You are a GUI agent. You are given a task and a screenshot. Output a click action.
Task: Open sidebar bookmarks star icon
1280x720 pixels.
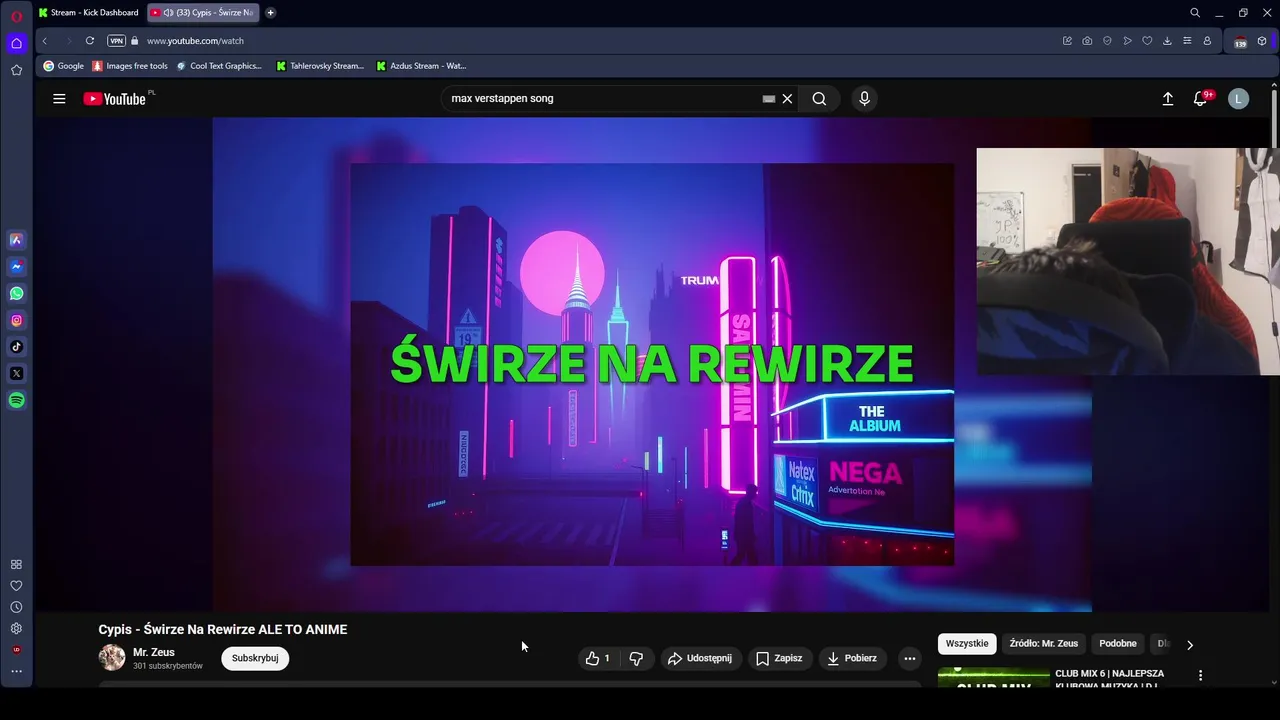pos(16,70)
